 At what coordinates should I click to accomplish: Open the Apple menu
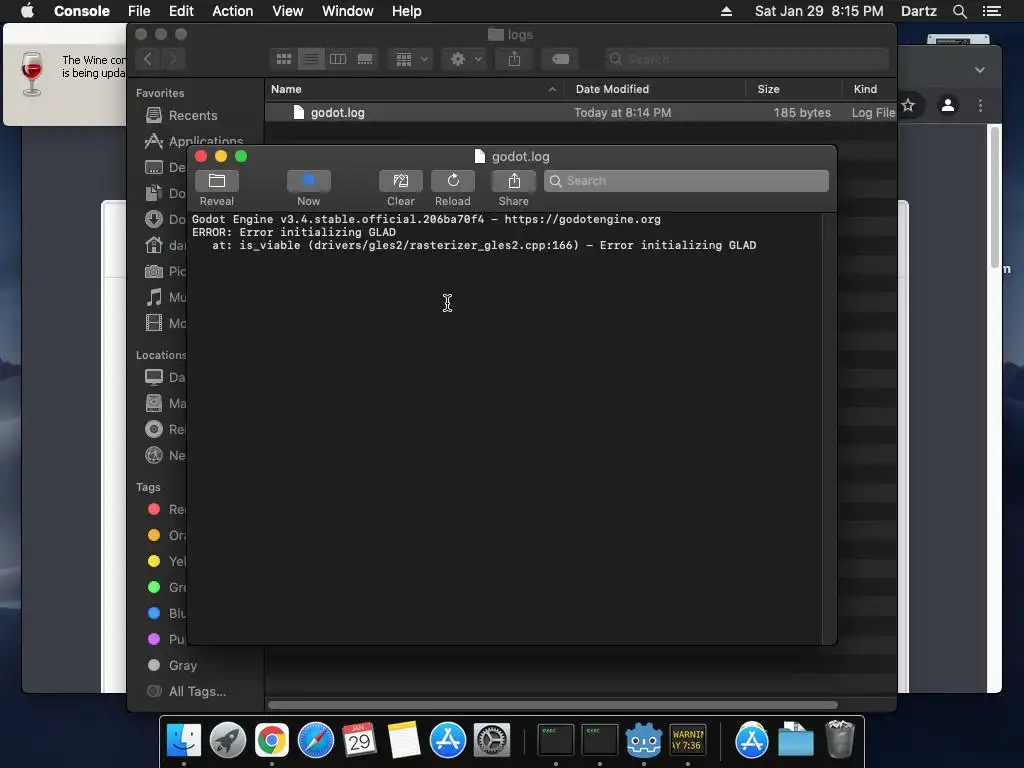(x=27, y=11)
